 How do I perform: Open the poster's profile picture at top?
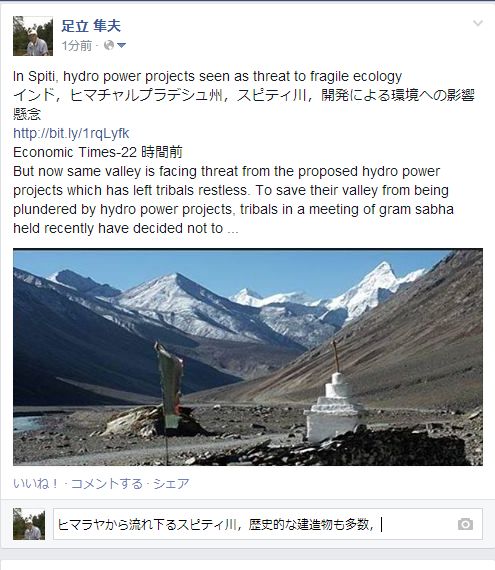33,36
